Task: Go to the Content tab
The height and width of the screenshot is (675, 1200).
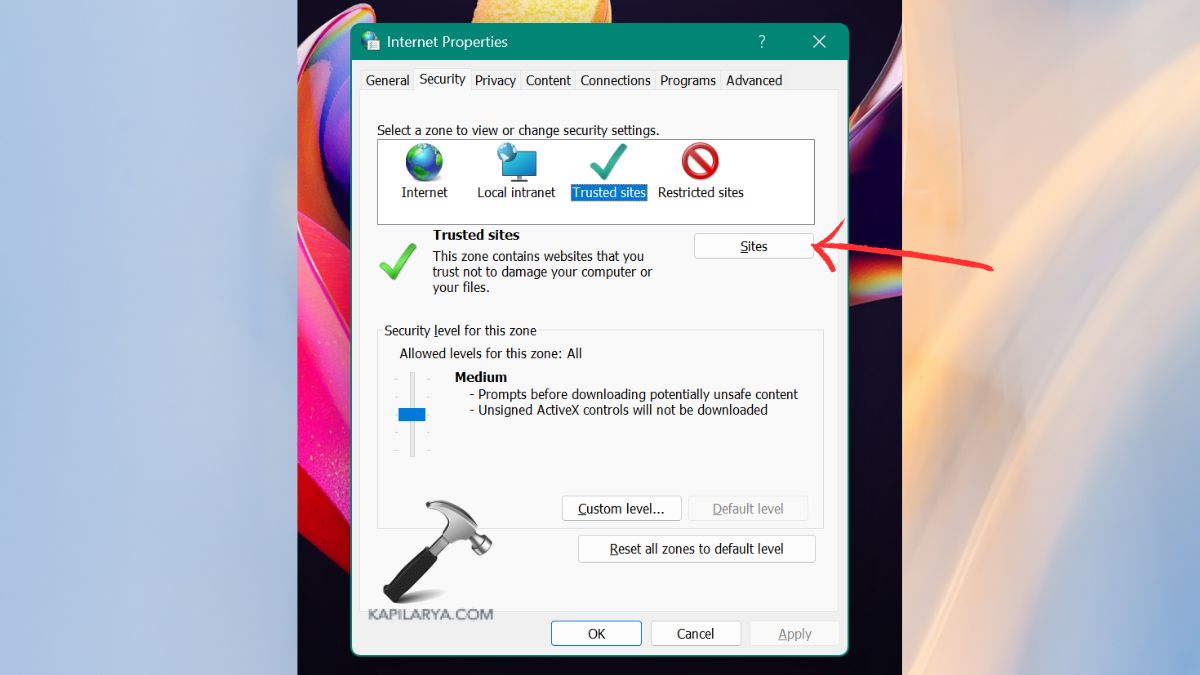Action: click(548, 80)
